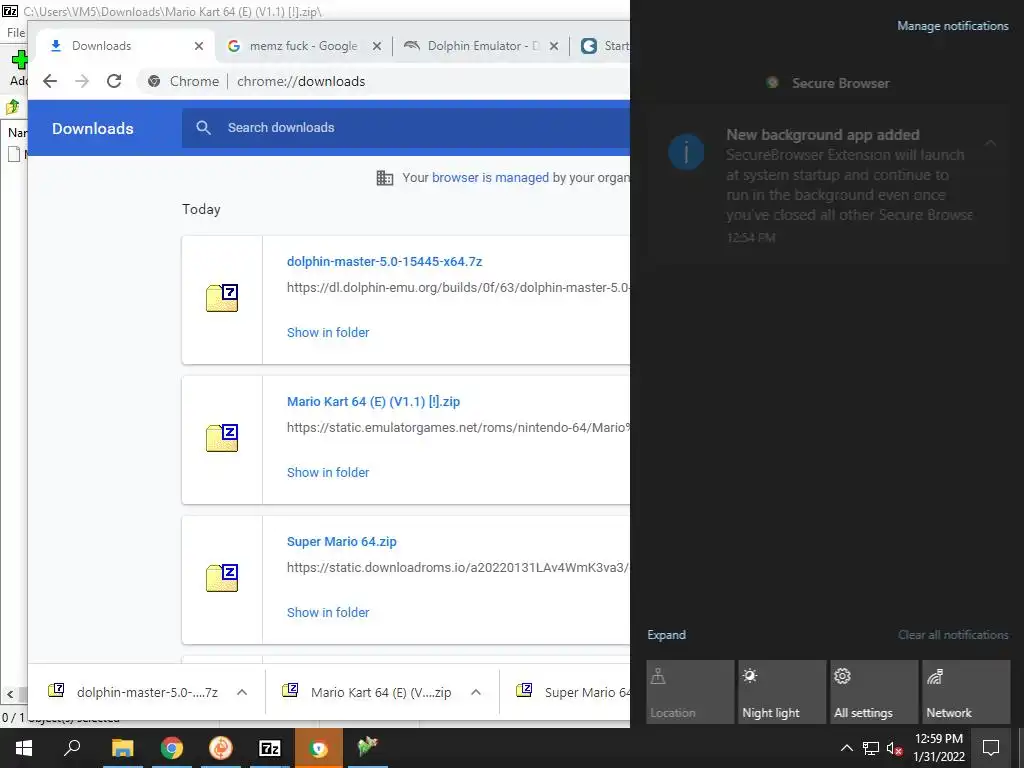
Task: Open Google Chrome from the taskbar
Action: 172,748
